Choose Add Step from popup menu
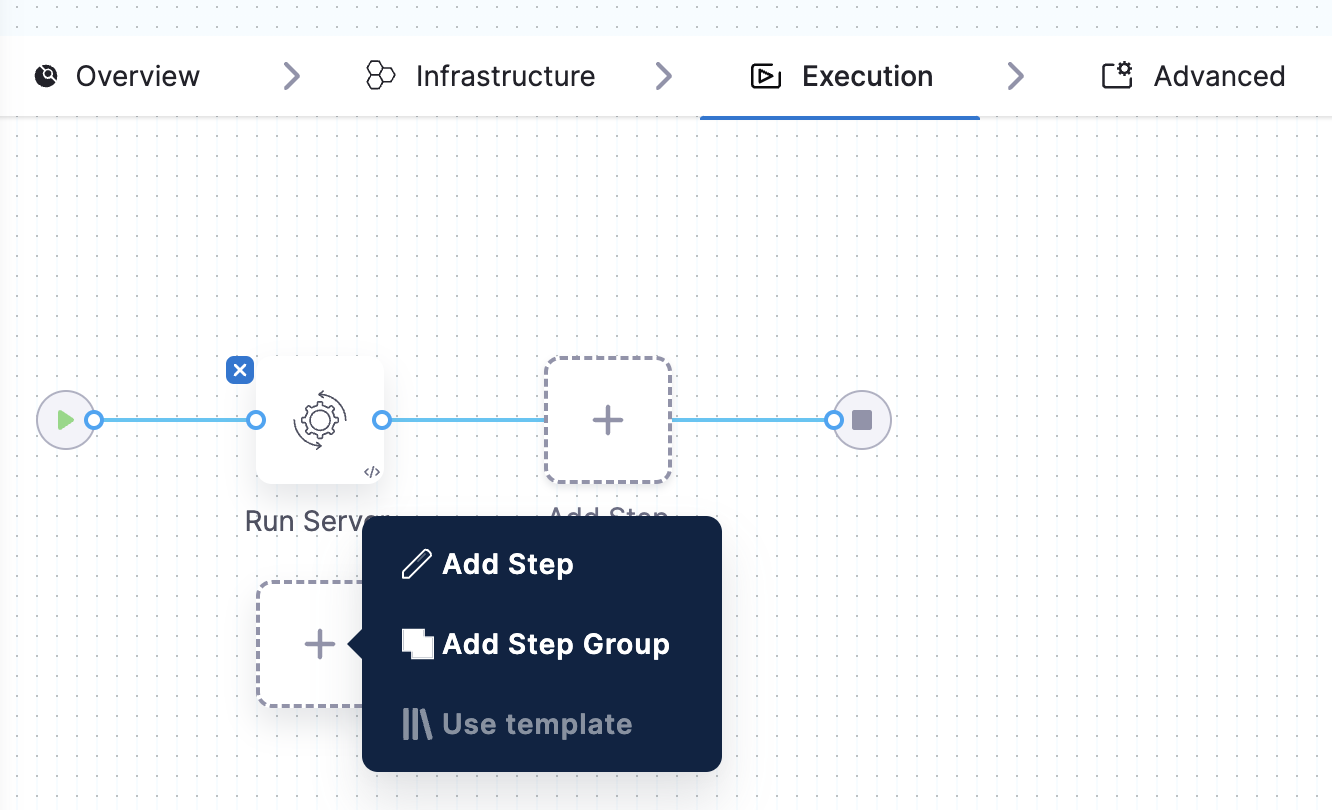 click(x=508, y=564)
